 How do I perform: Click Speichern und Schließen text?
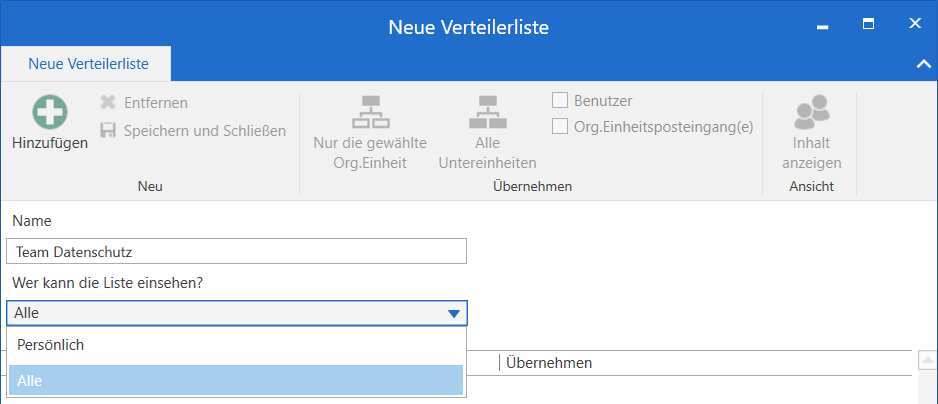pos(204,131)
